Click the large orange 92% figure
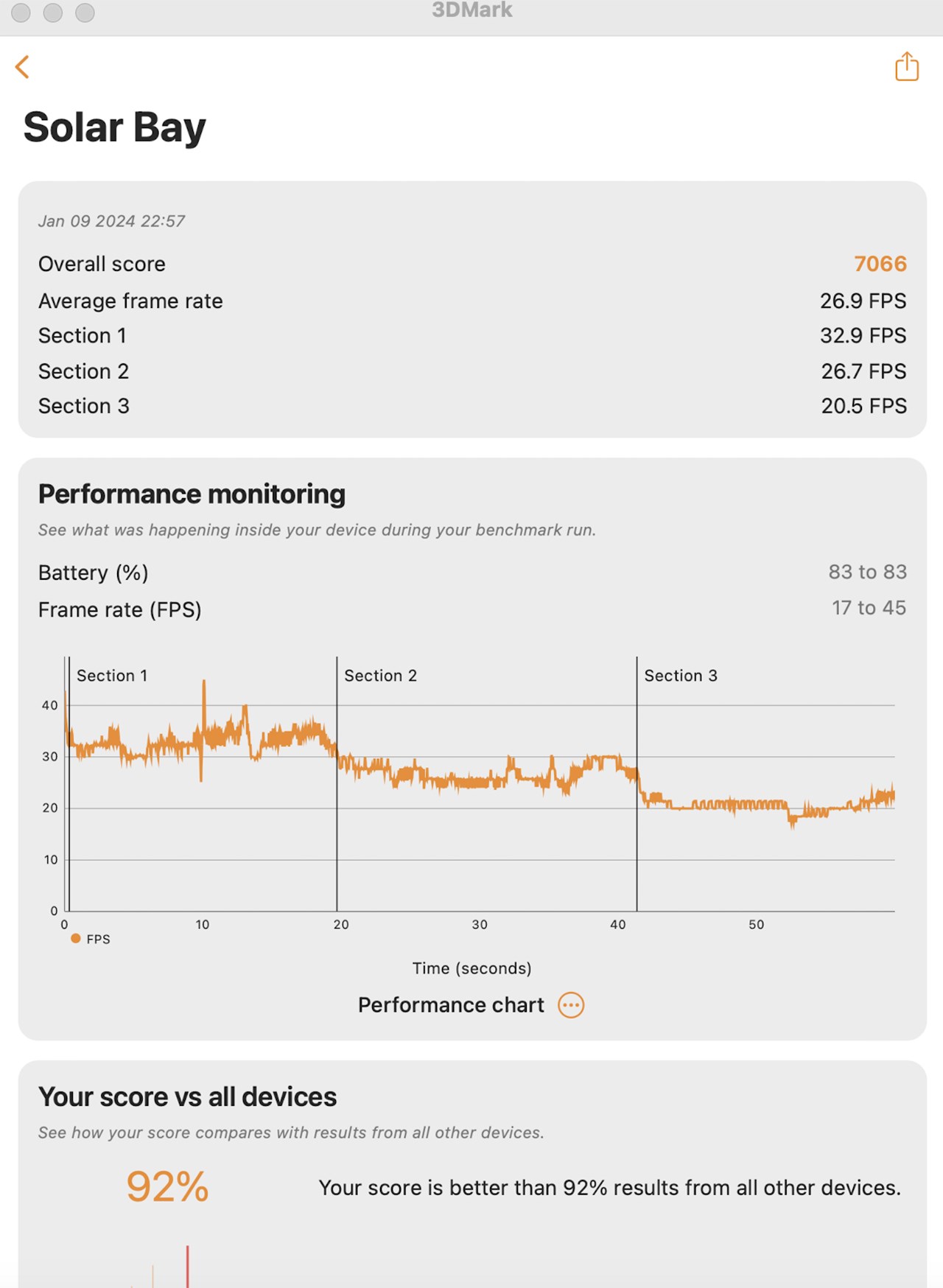 tap(168, 1187)
